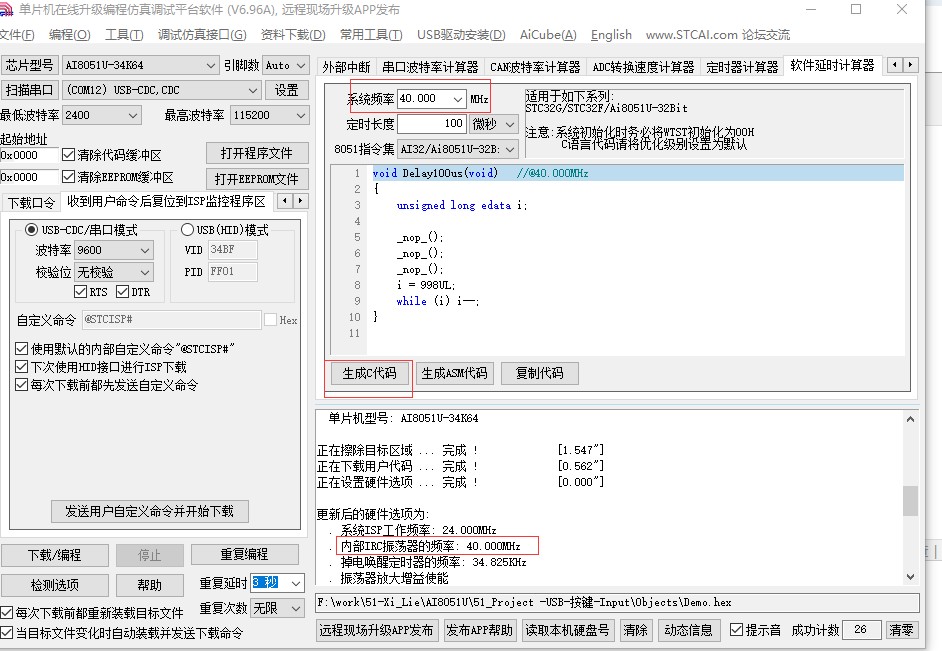
Task: Toggle 清除代码缓冲区 checkbox
Action: [68, 155]
